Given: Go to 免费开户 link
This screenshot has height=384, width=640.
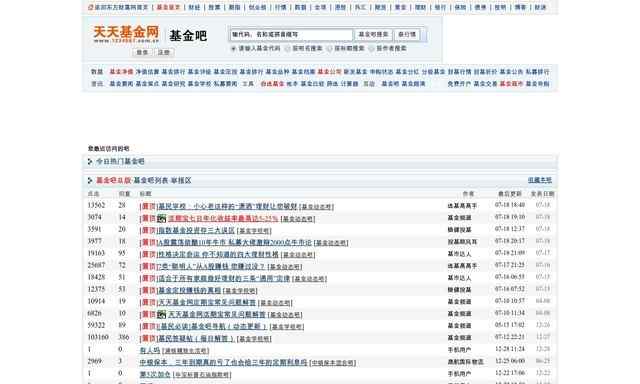Looking at the screenshot, I should [x=459, y=84].
